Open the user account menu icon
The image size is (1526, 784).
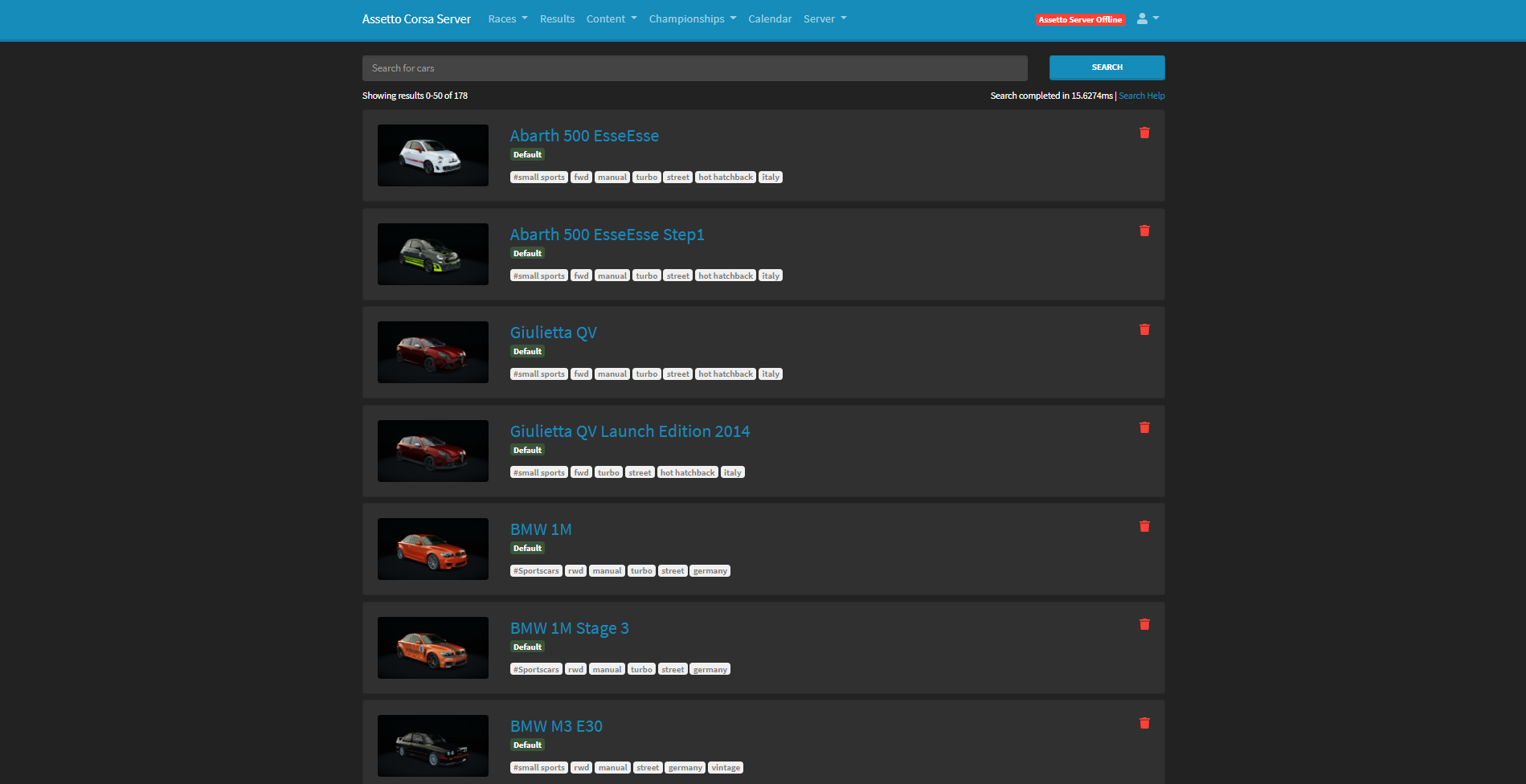click(1148, 18)
